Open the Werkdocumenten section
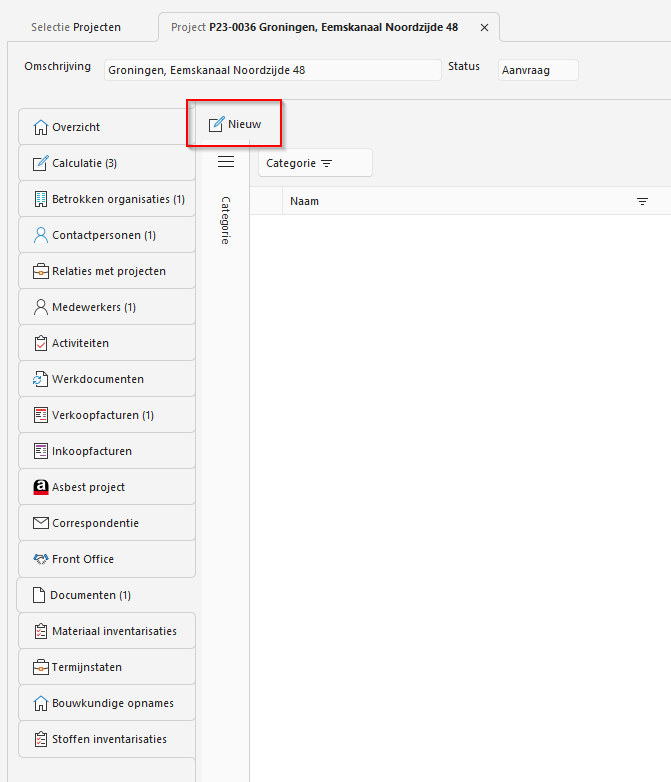 107,379
